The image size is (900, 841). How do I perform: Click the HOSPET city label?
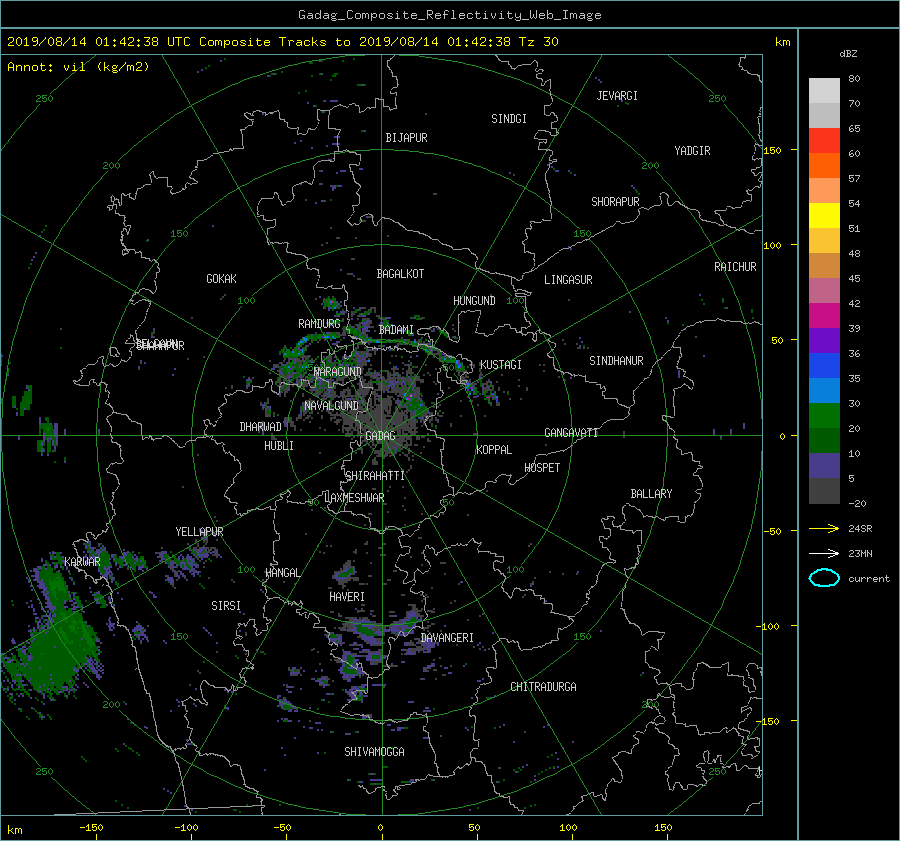click(542, 468)
